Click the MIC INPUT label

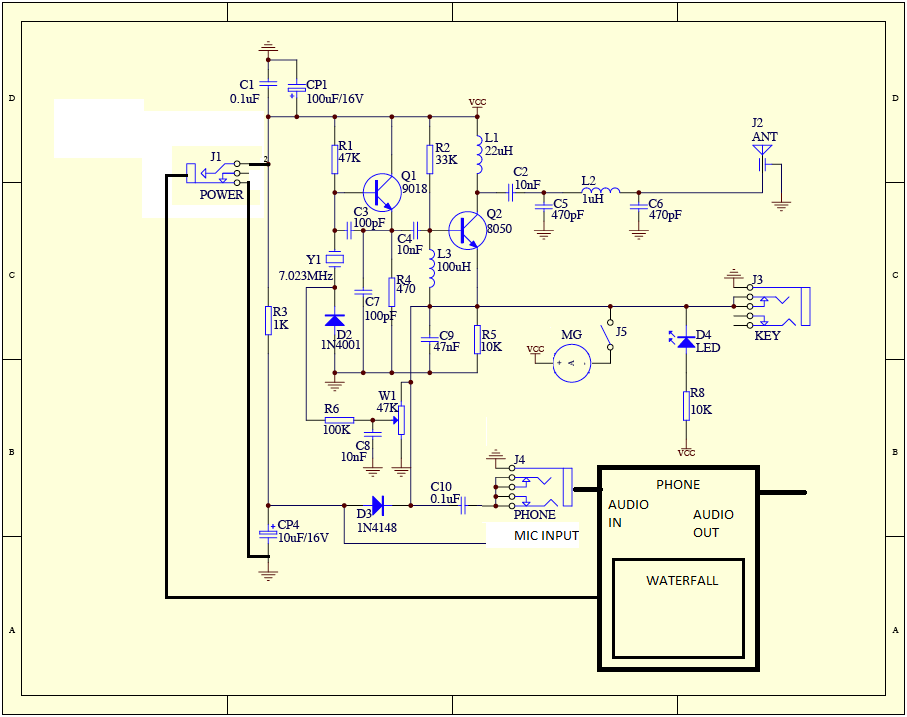tap(546, 536)
